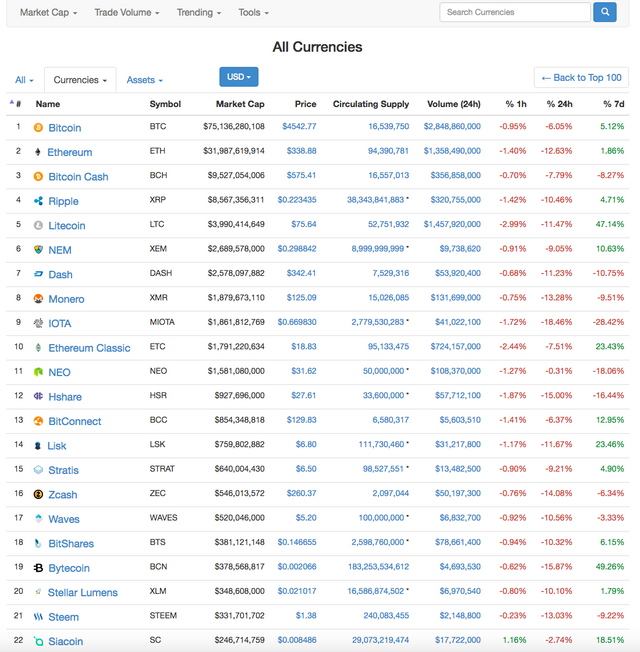Click the BitConnect logo icon
This screenshot has height=652, width=640.
[x=38, y=421]
